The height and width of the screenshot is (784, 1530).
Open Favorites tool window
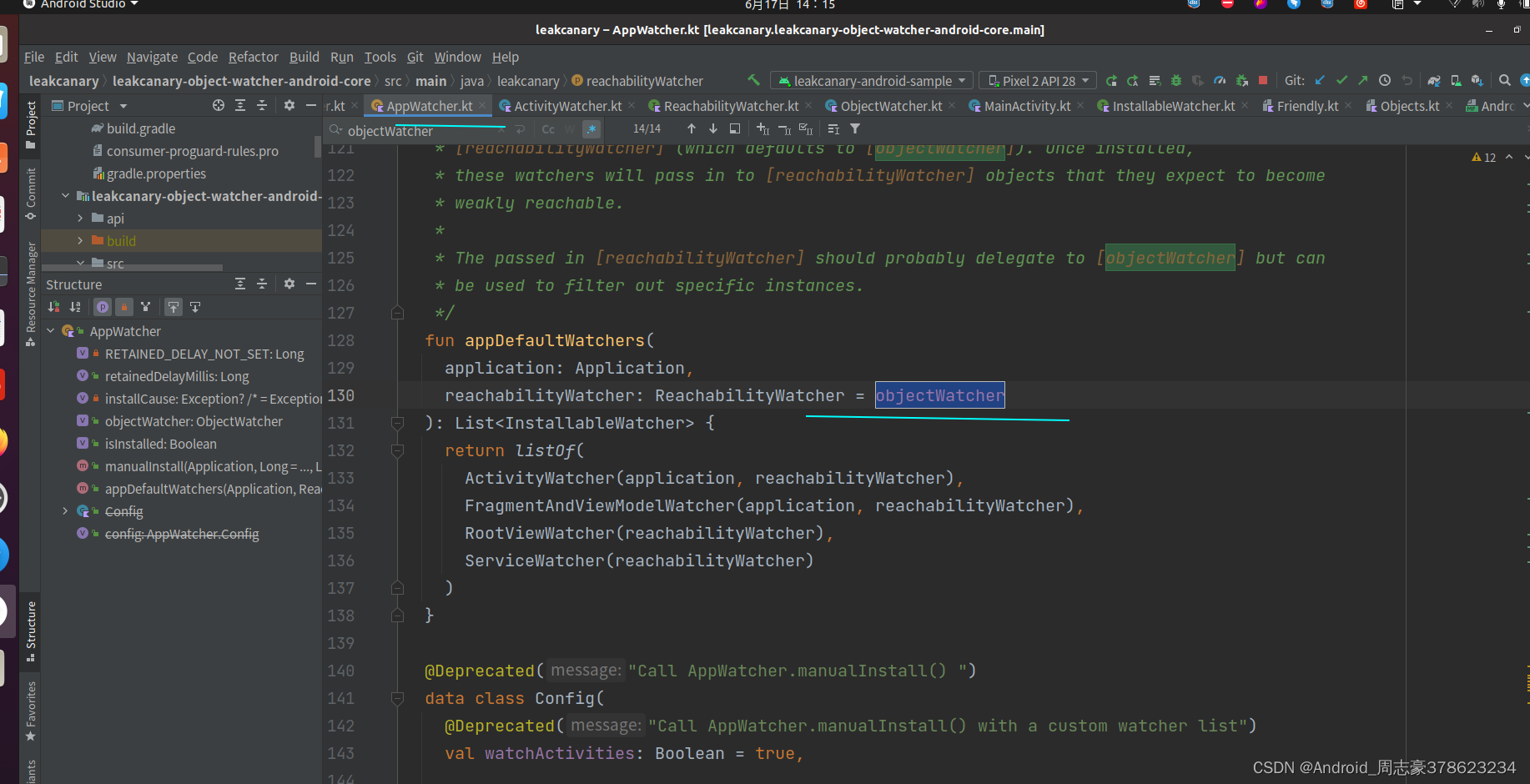[x=31, y=711]
